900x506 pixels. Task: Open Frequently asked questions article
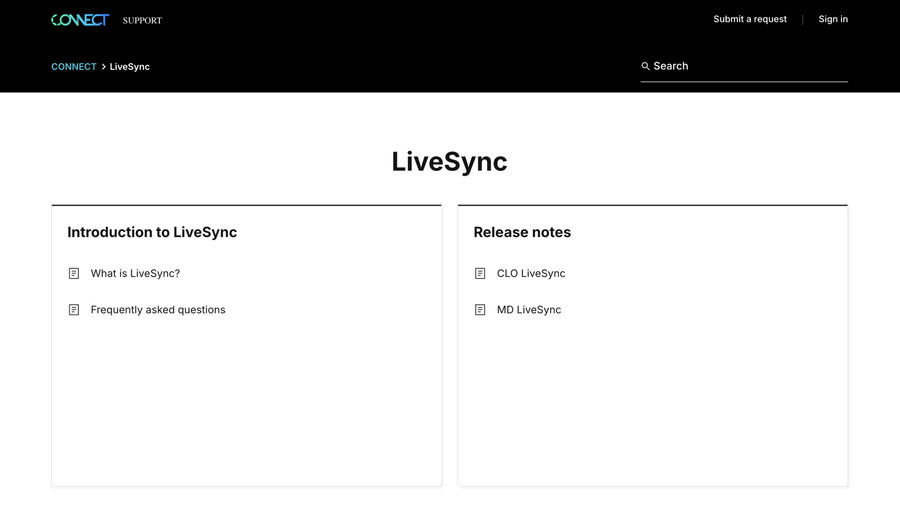[158, 310]
